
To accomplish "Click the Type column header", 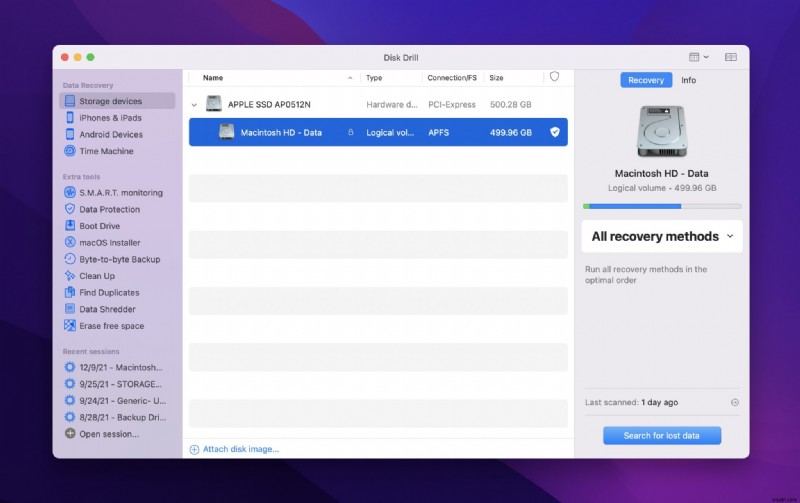I will (x=374, y=78).
